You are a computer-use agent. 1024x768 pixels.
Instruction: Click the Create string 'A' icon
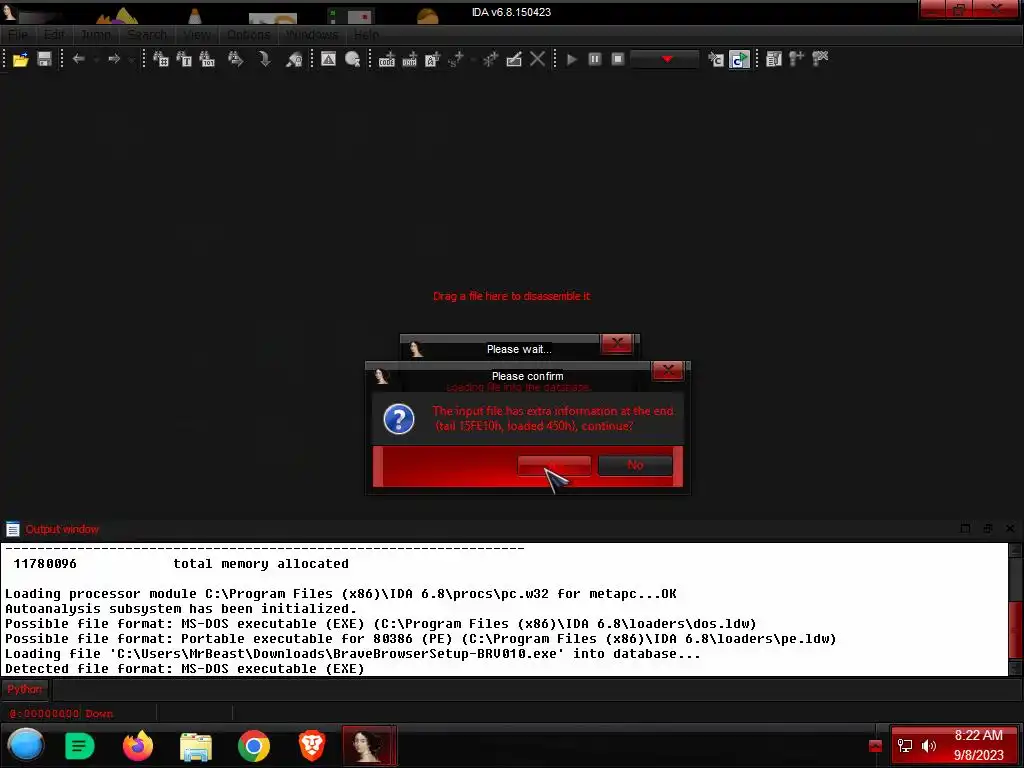432,59
